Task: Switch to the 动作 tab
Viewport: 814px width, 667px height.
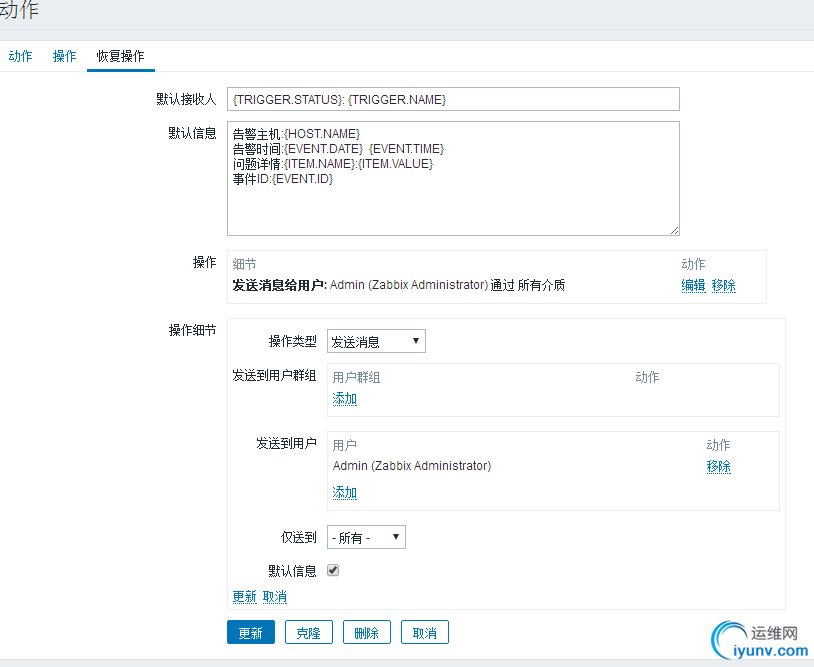Action: [x=20, y=56]
